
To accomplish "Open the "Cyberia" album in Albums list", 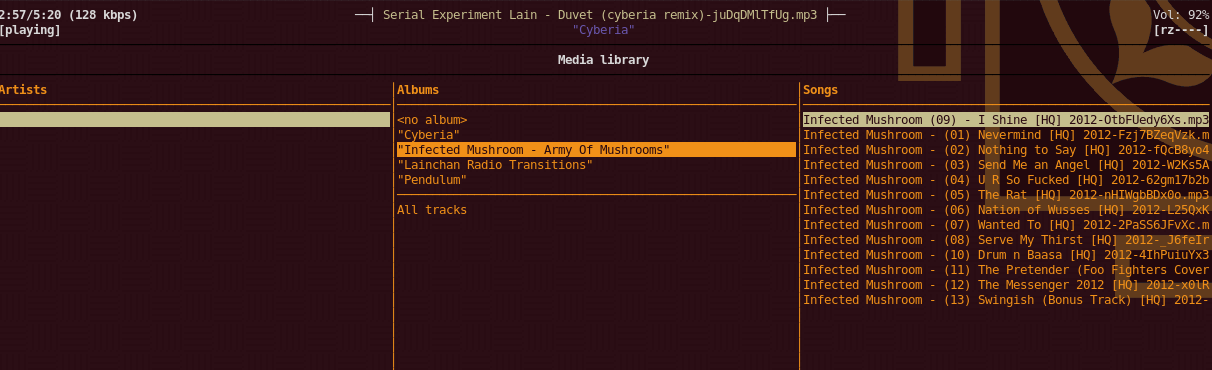I will click(428, 135).
